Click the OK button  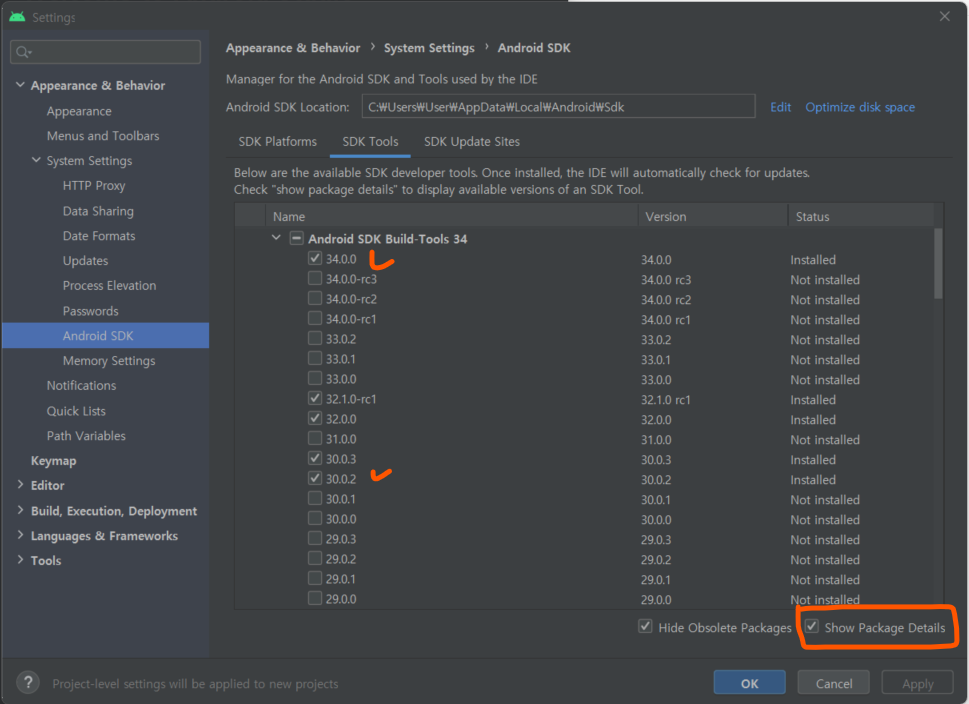tap(749, 683)
